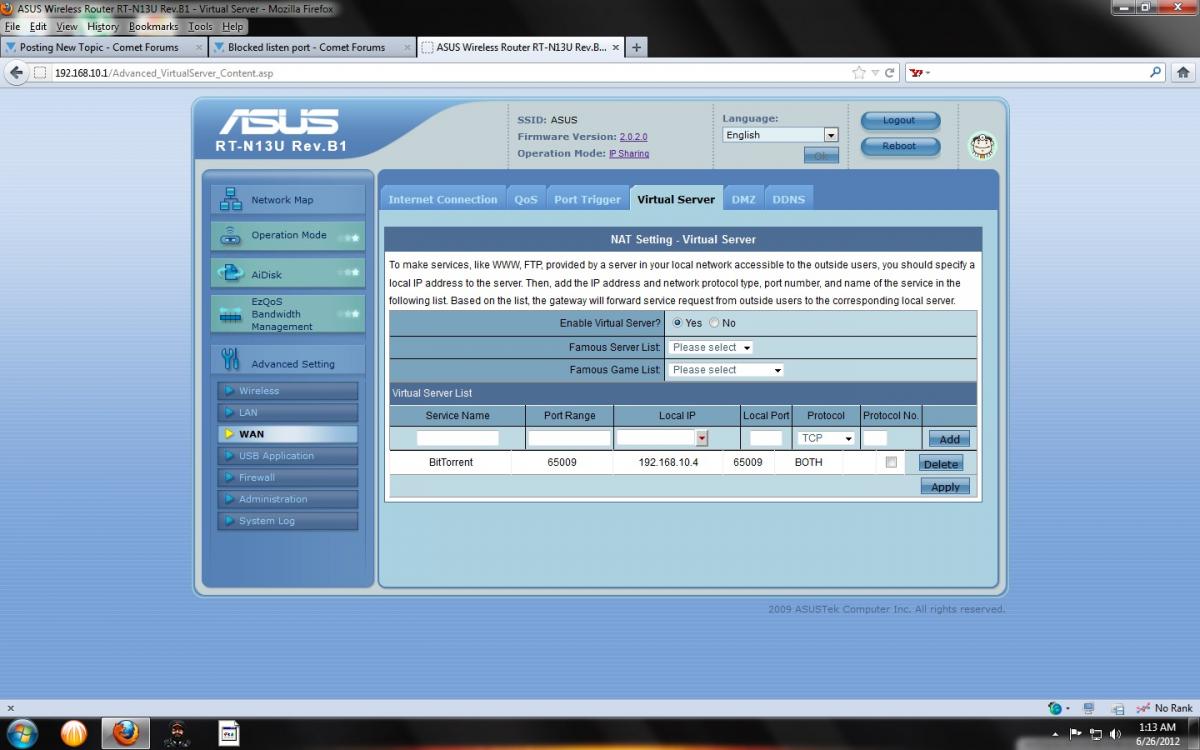Open the History menu
Image resolution: width=1200 pixels, height=750 pixels.
pyautogui.click(x=102, y=27)
